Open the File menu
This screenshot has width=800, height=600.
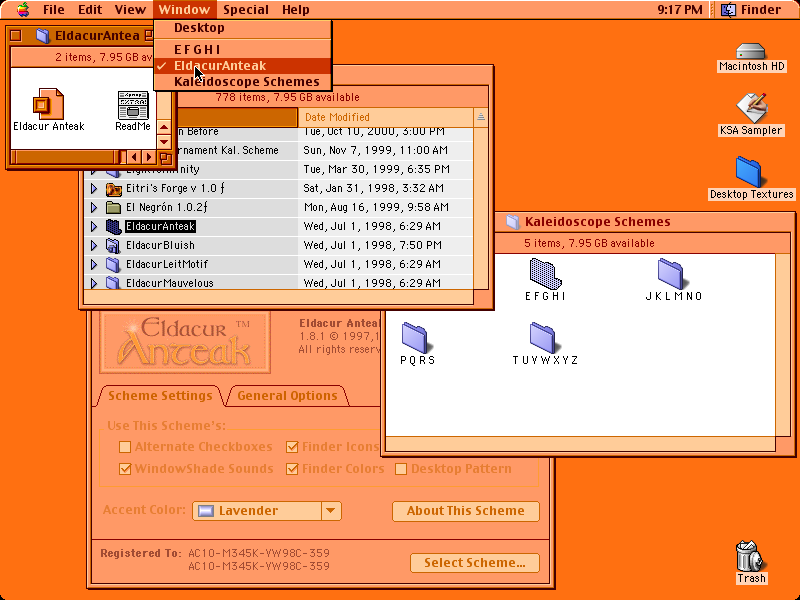coord(54,9)
